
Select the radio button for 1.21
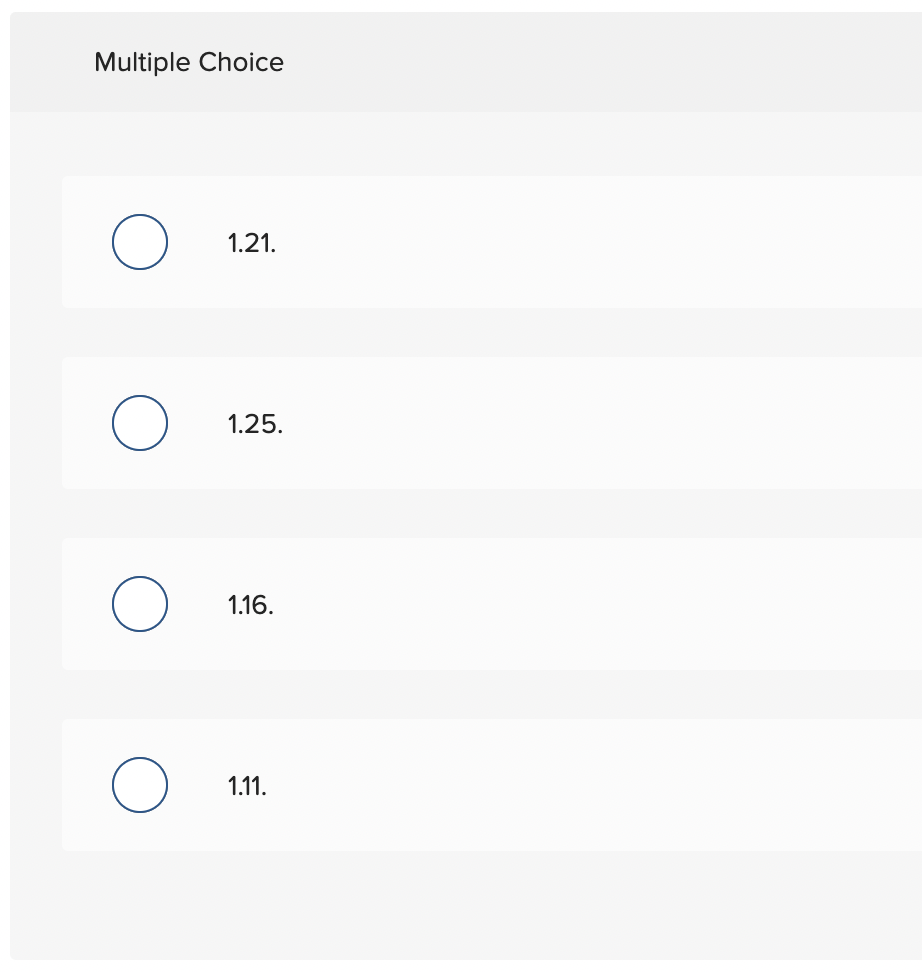tap(140, 242)
